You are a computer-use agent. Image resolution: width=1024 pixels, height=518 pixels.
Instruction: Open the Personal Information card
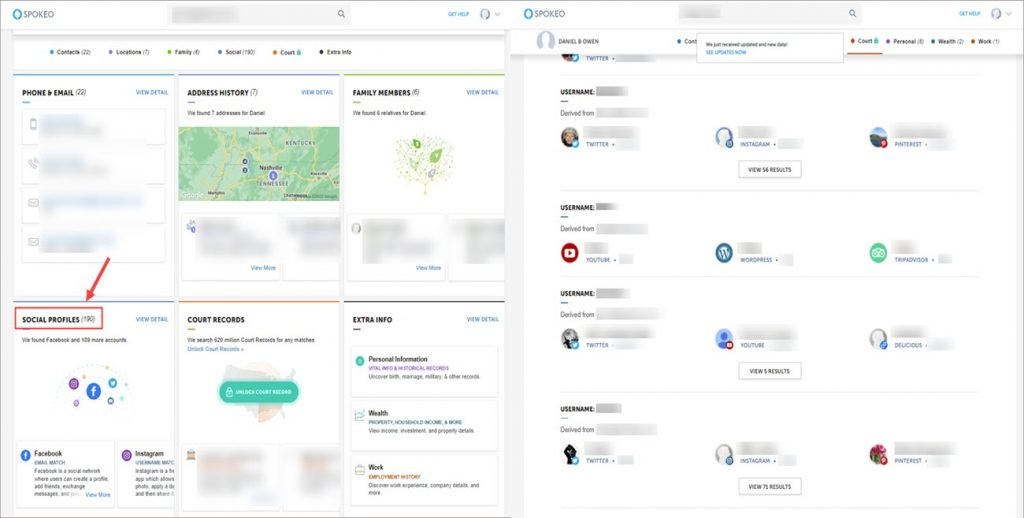pyautogui.click(x=424, y=372)
